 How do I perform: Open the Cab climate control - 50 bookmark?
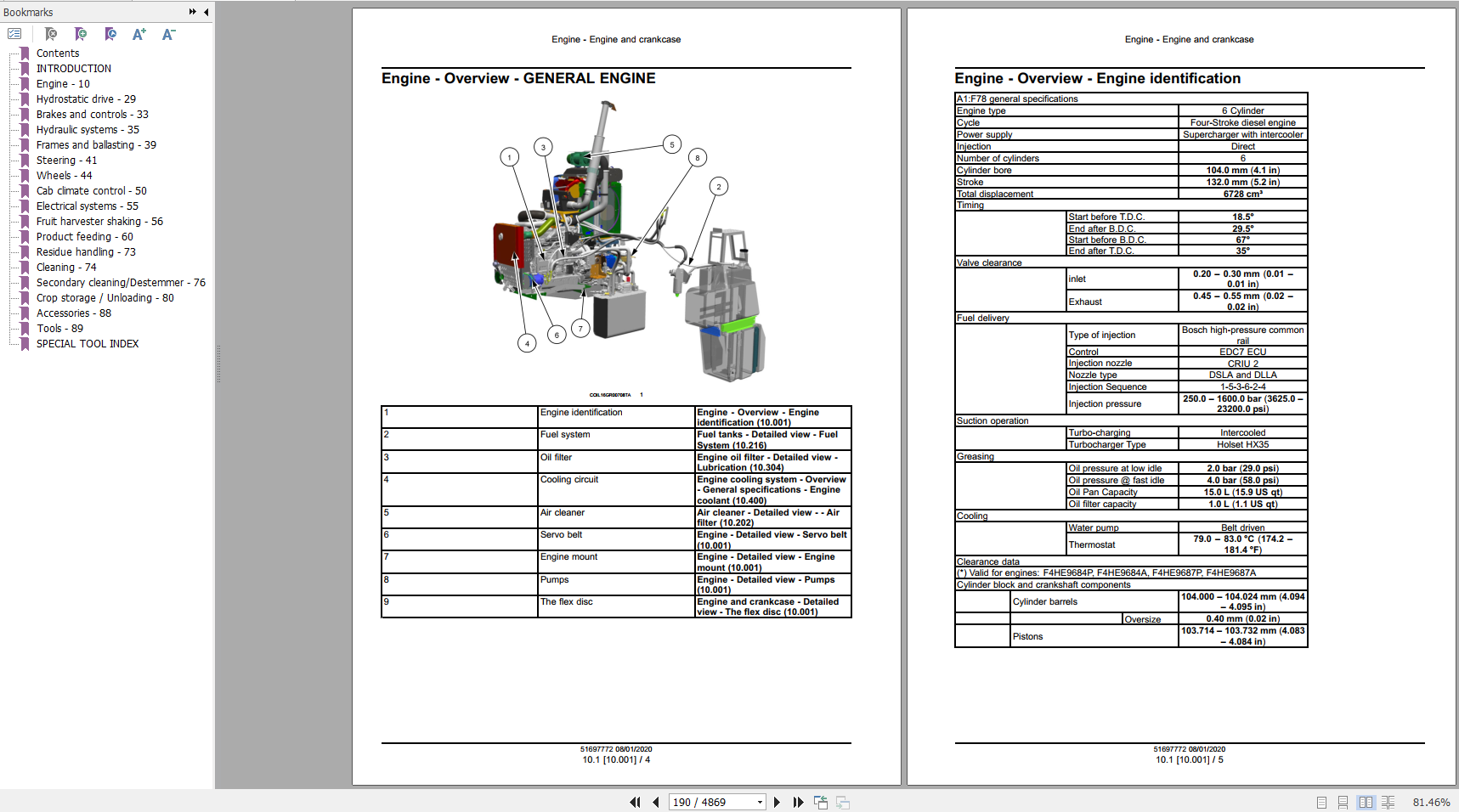pyautogui.click(x=92, y=190)
